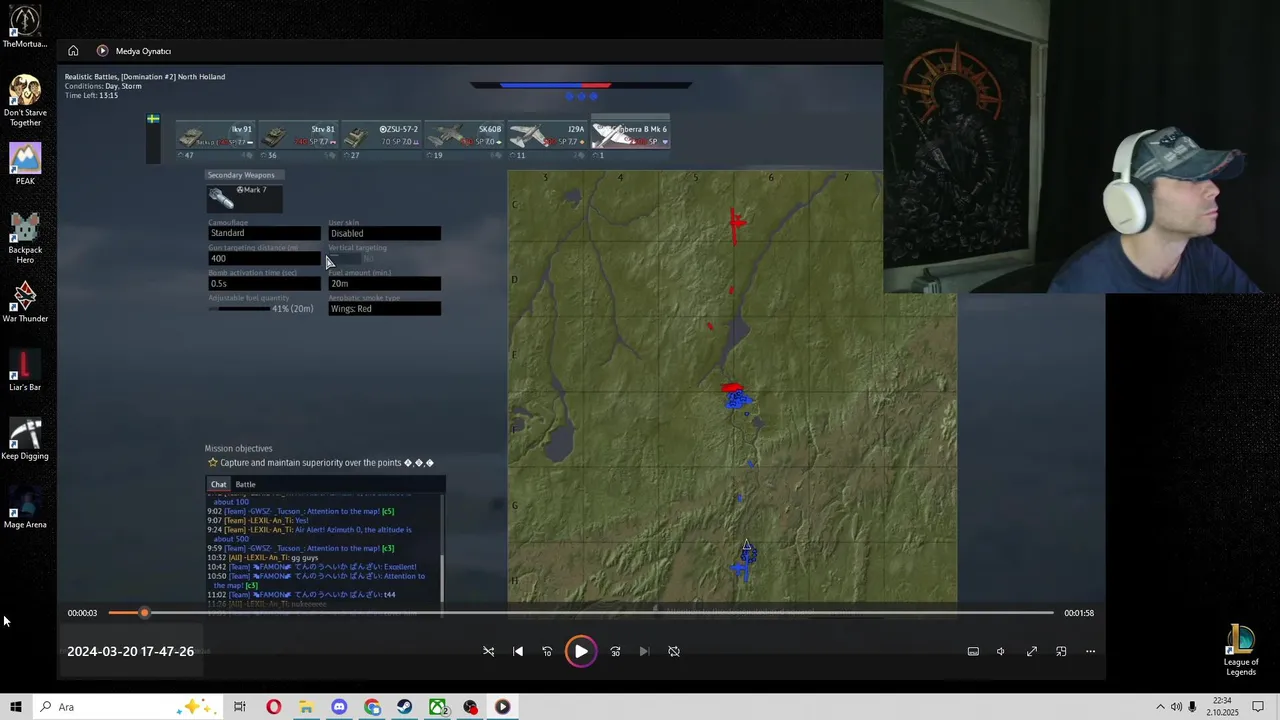The height and width of the screenshot is (720, 1280).
Task: Open subtitles and captions menu
Action: (x=973, y=651)
